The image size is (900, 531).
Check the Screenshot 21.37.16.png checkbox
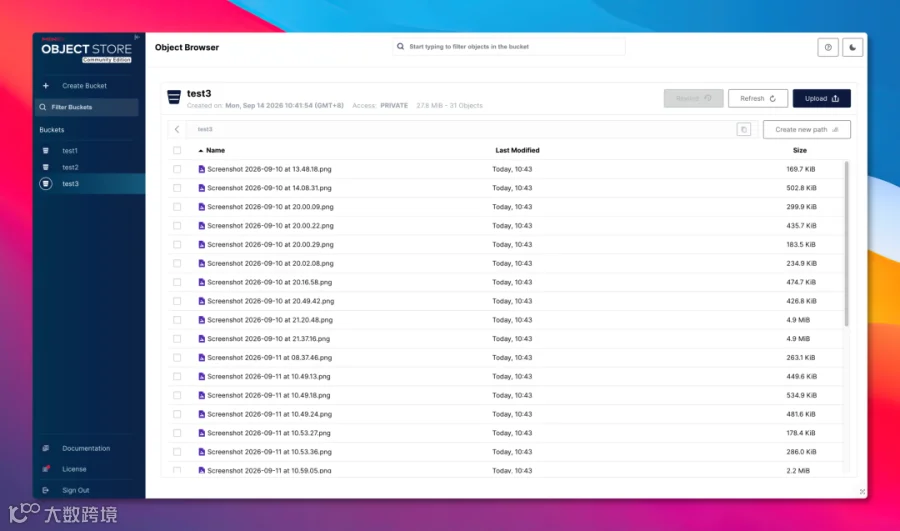pyautogui.click(x=177, y=339)
